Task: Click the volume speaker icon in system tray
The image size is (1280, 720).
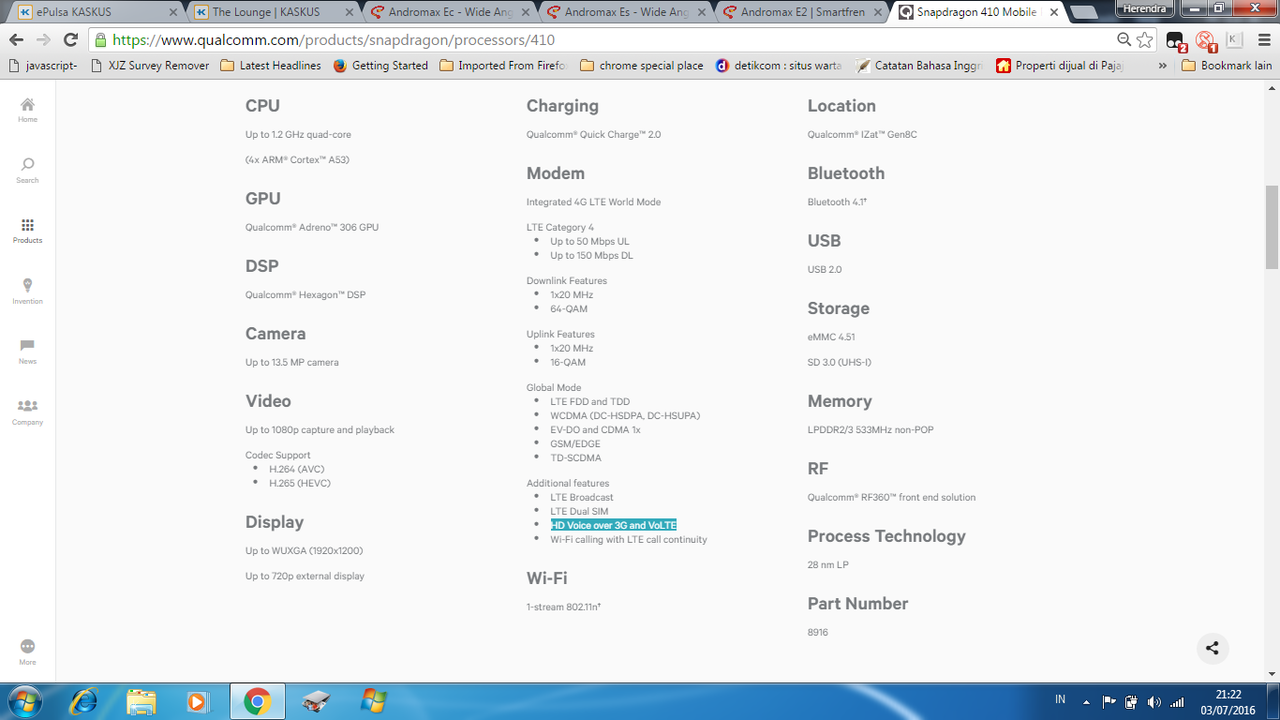Action: coord(1154,702)
